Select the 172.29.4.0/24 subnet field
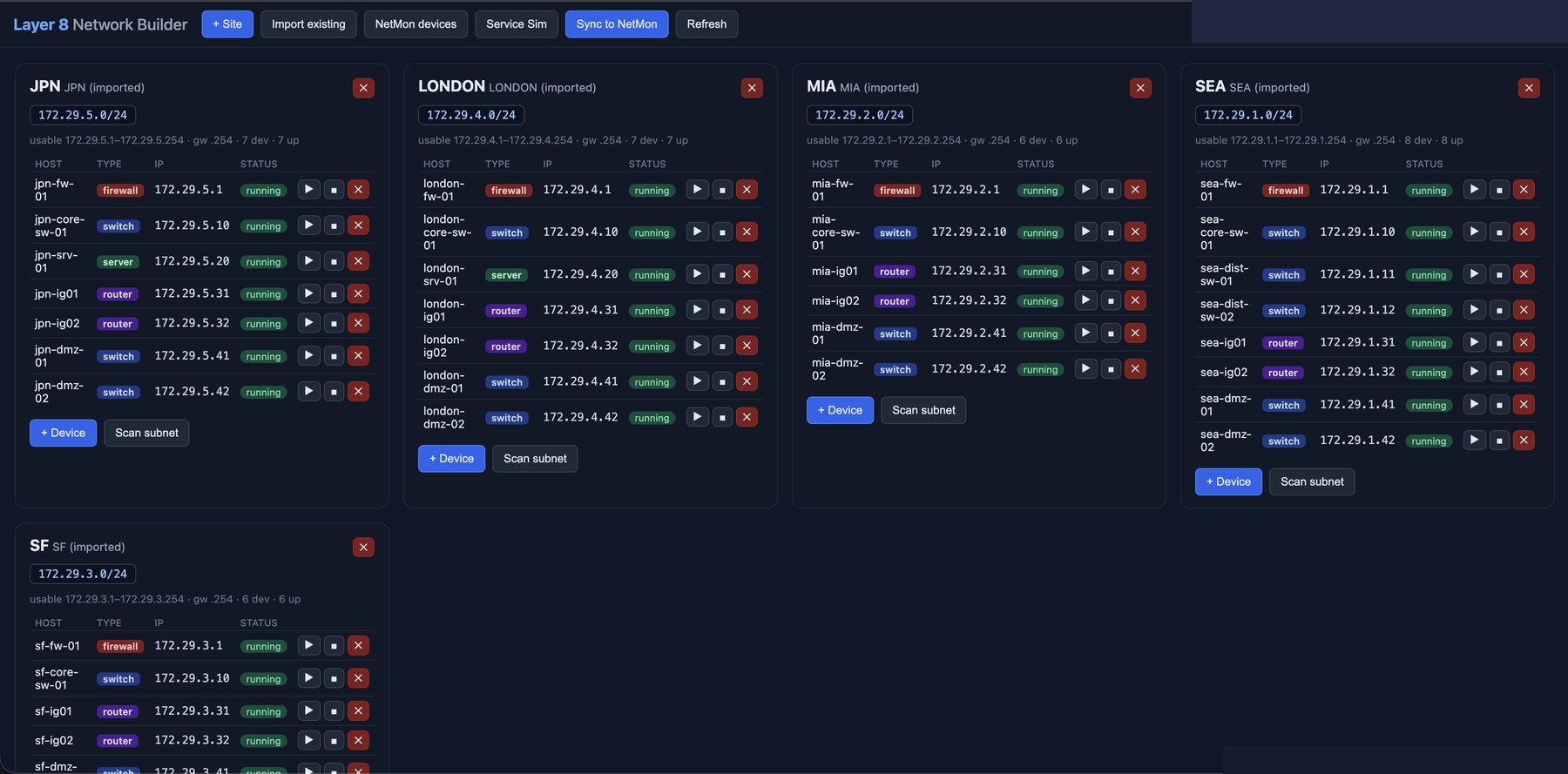Viewport: 1568px width, 774px height. tap(471, 115)
